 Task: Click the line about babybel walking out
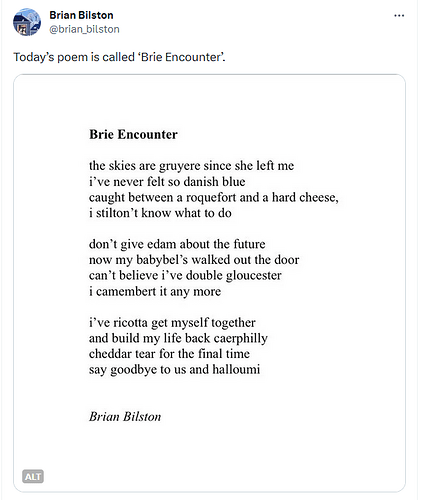[194, 260]
